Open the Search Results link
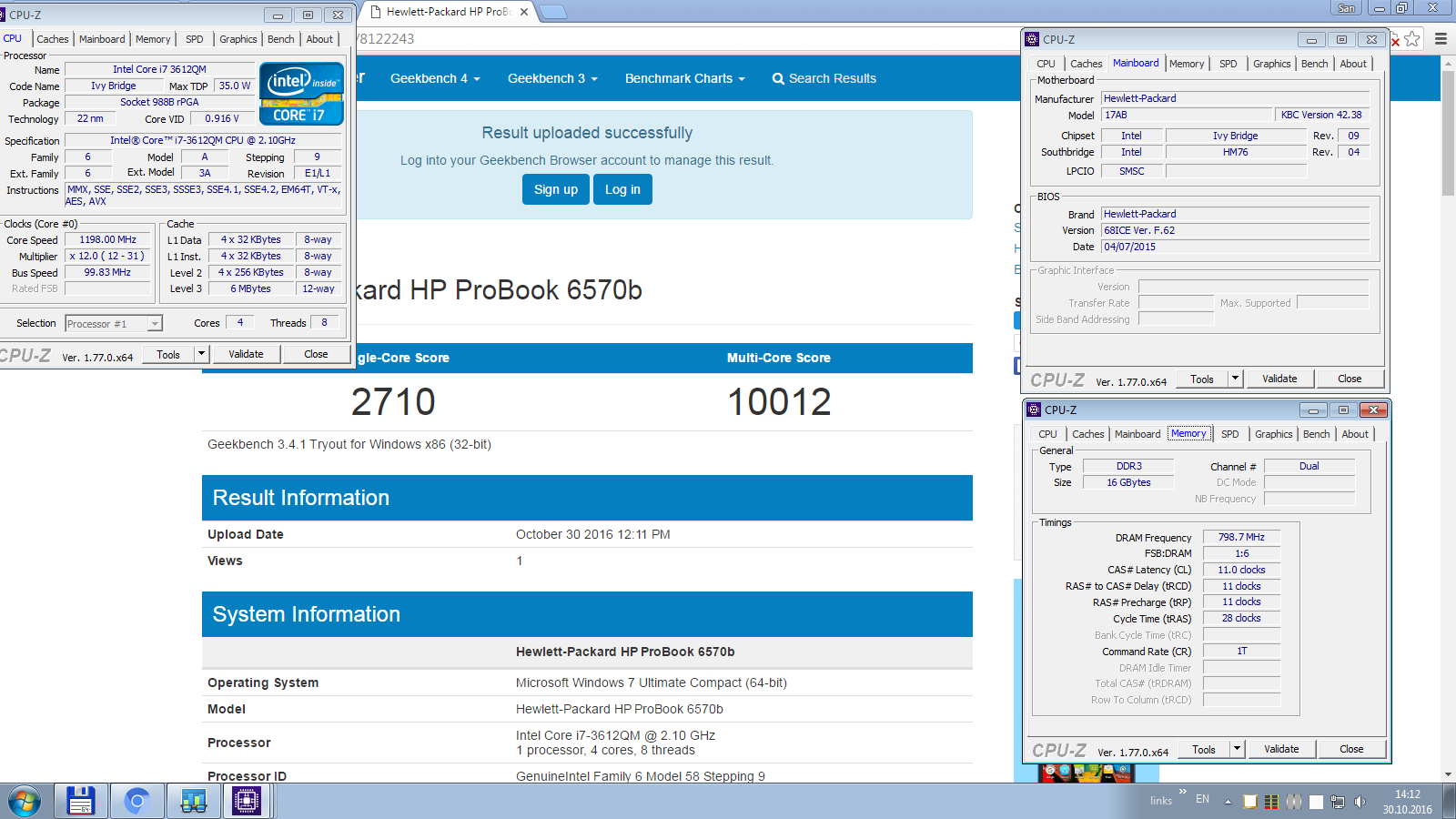Screen dimensions: 1456x819 coord(824,78)
